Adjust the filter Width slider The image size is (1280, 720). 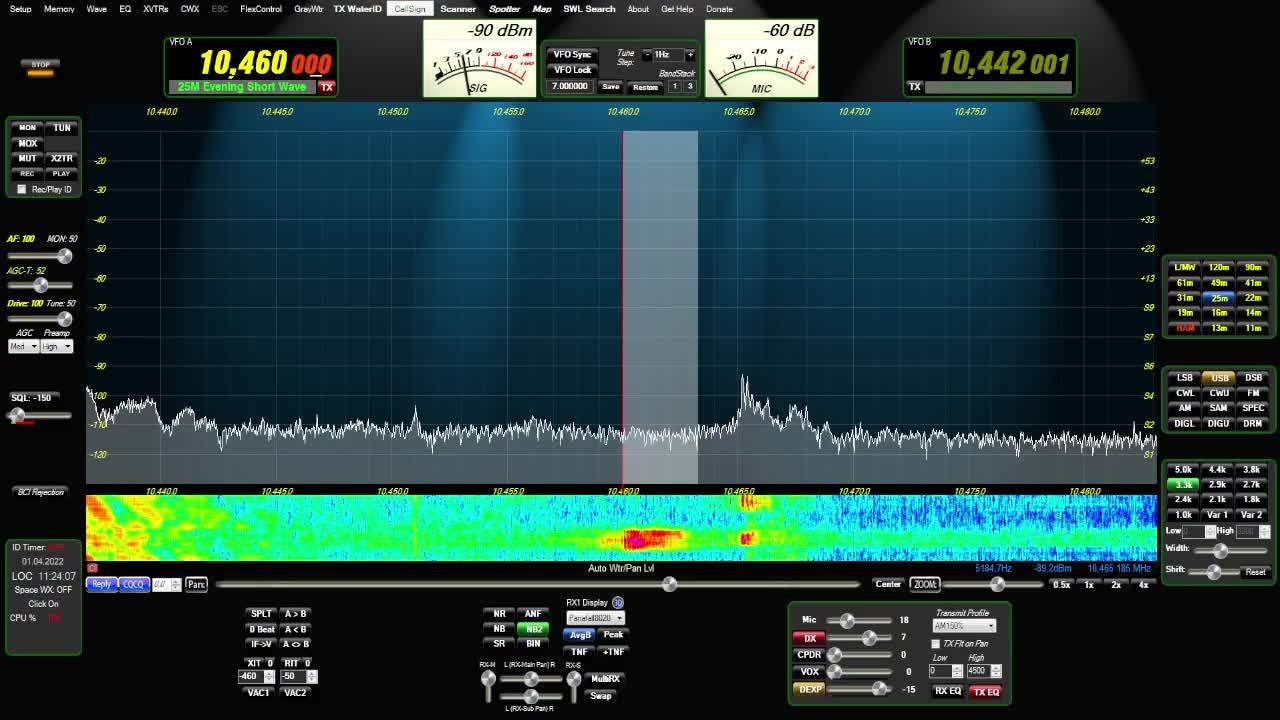click(1230, 551)
